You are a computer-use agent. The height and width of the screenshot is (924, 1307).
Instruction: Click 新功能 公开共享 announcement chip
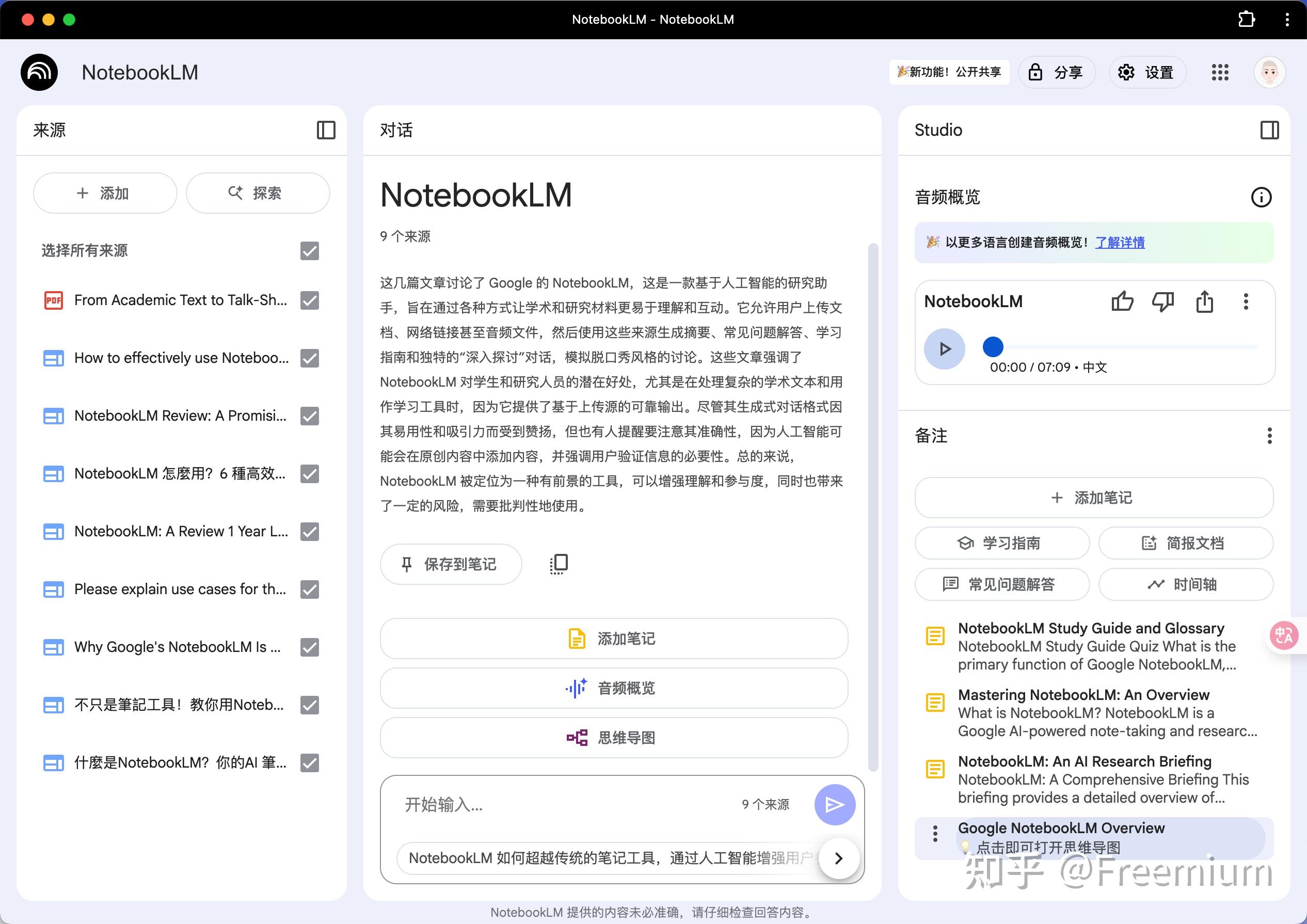(x=949, y=72)
